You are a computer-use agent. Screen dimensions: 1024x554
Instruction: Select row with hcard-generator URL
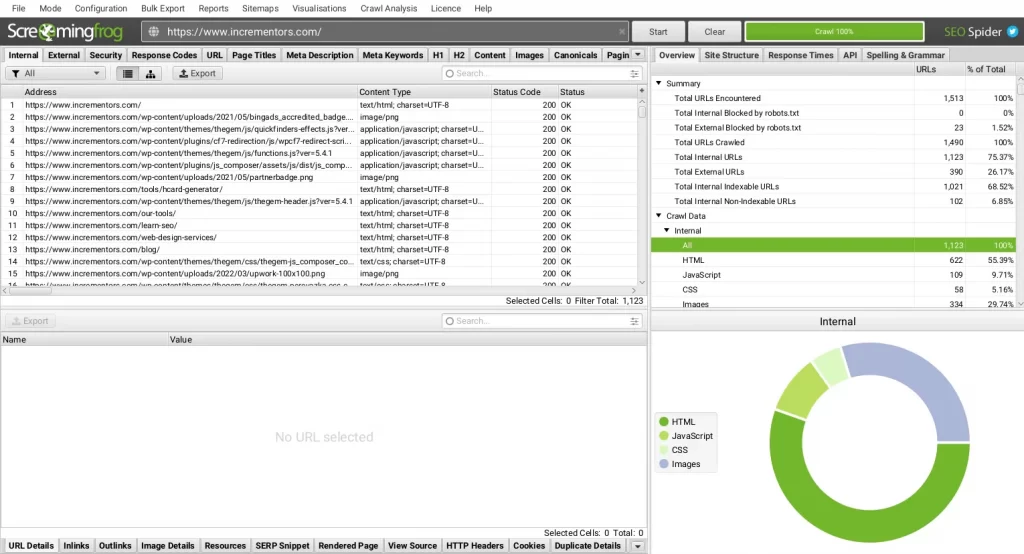[x=319, y=189]
